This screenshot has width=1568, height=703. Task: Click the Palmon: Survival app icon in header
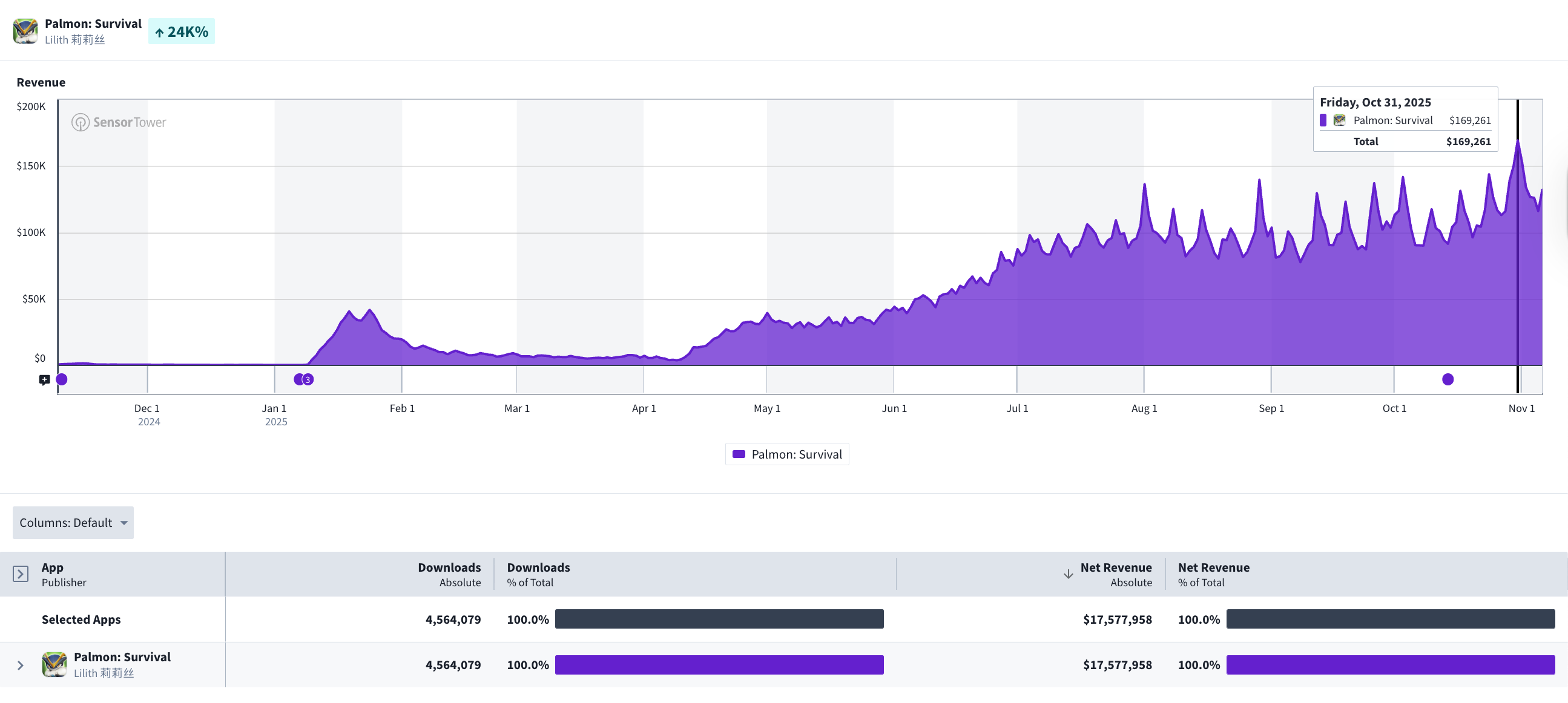click(x=25, y=31)
